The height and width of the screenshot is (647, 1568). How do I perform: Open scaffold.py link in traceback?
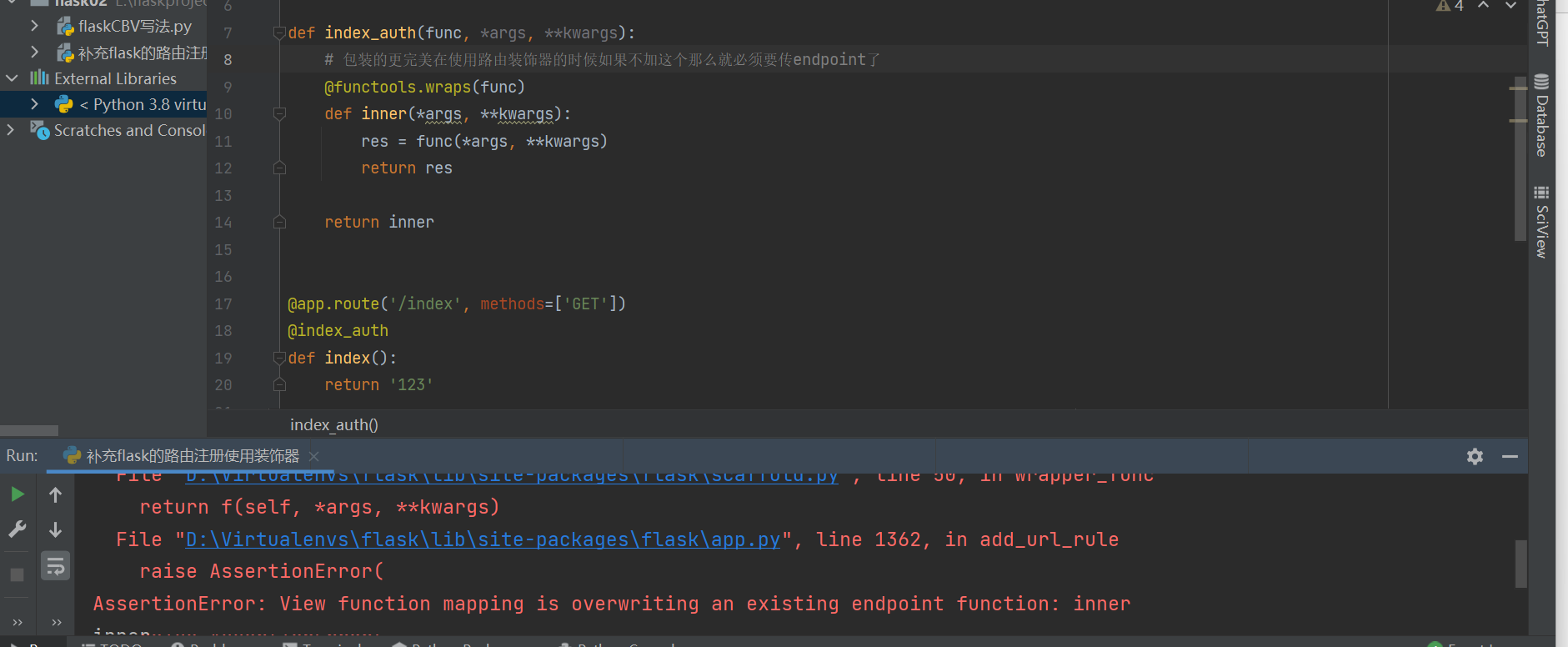click(x=512, y=476)
